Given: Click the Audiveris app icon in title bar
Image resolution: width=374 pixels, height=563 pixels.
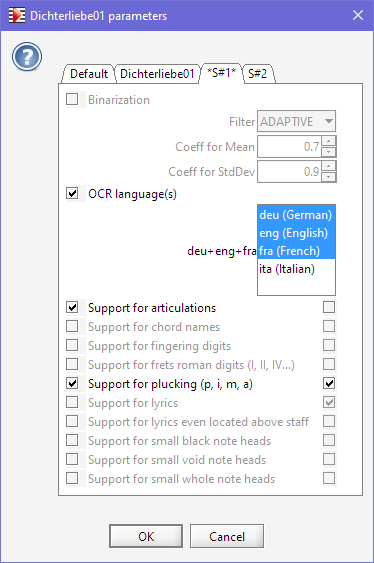Looking at the screenshot, I should pos(17,15).
